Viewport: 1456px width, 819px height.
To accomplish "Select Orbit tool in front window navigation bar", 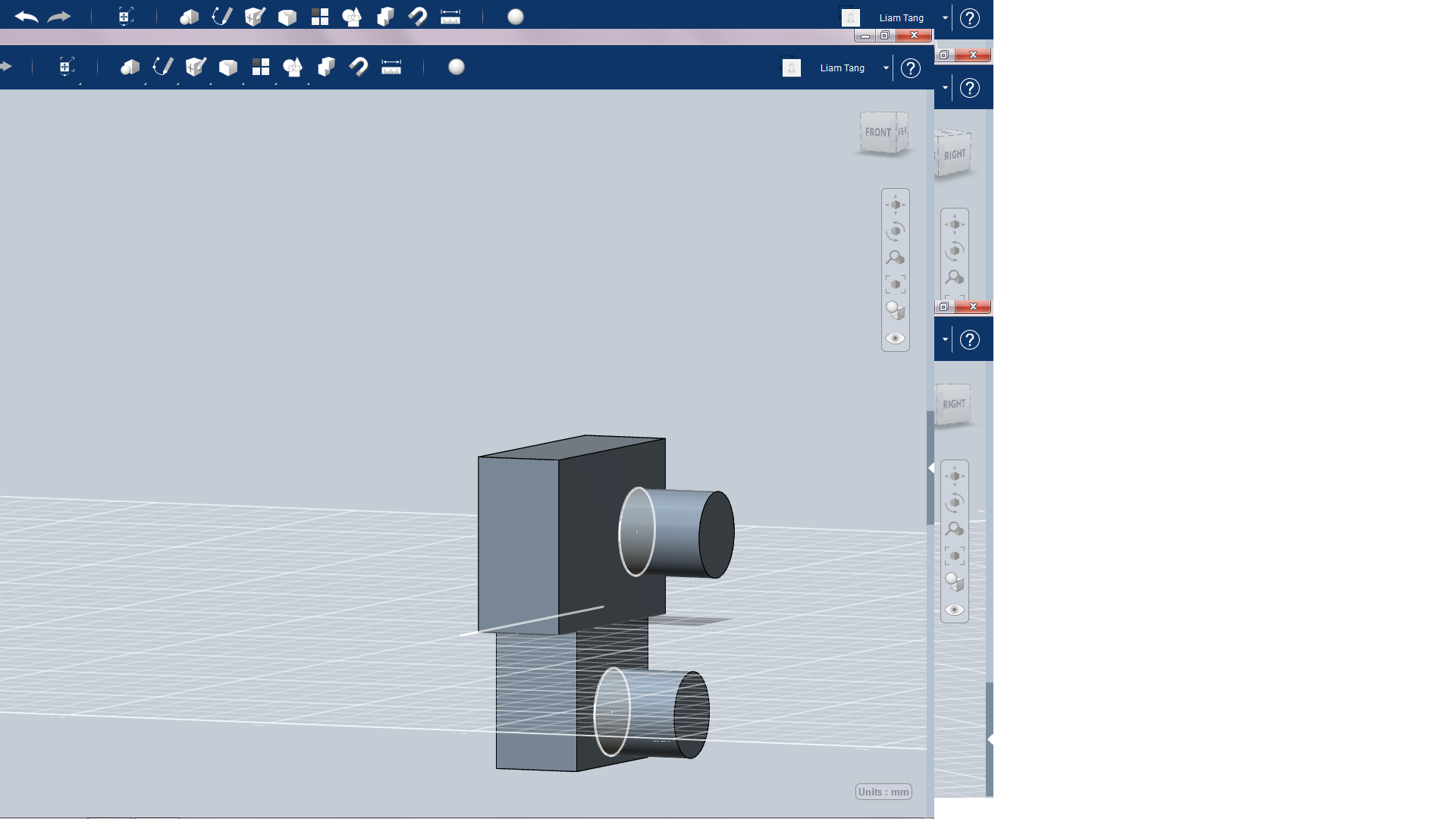I will (x=896, y=231).
